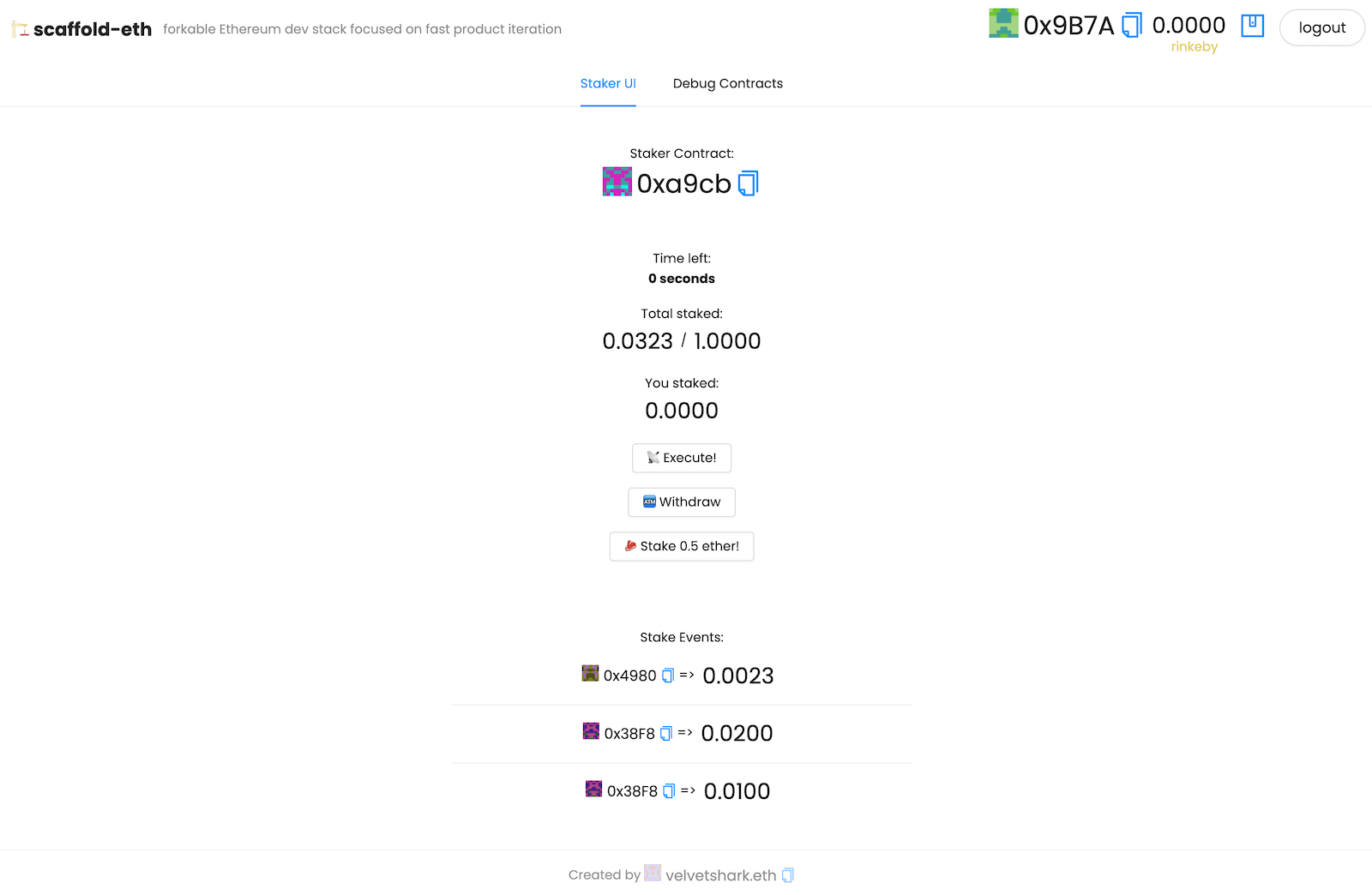Click the 0xa9cb contract address text
The width and height of the screenshot is (1372, 895).
click(x=683, y=183)
